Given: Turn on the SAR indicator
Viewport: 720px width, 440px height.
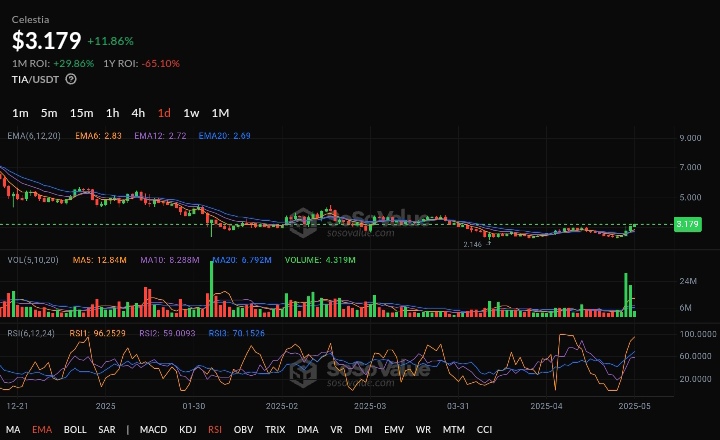Looking at the screenshot, I should [107, 430].
